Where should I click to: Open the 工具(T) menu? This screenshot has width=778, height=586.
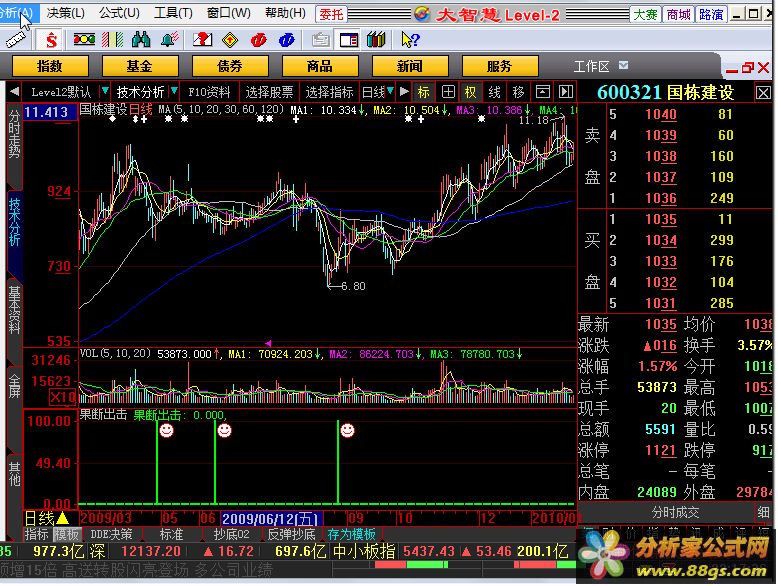point(173,13)
